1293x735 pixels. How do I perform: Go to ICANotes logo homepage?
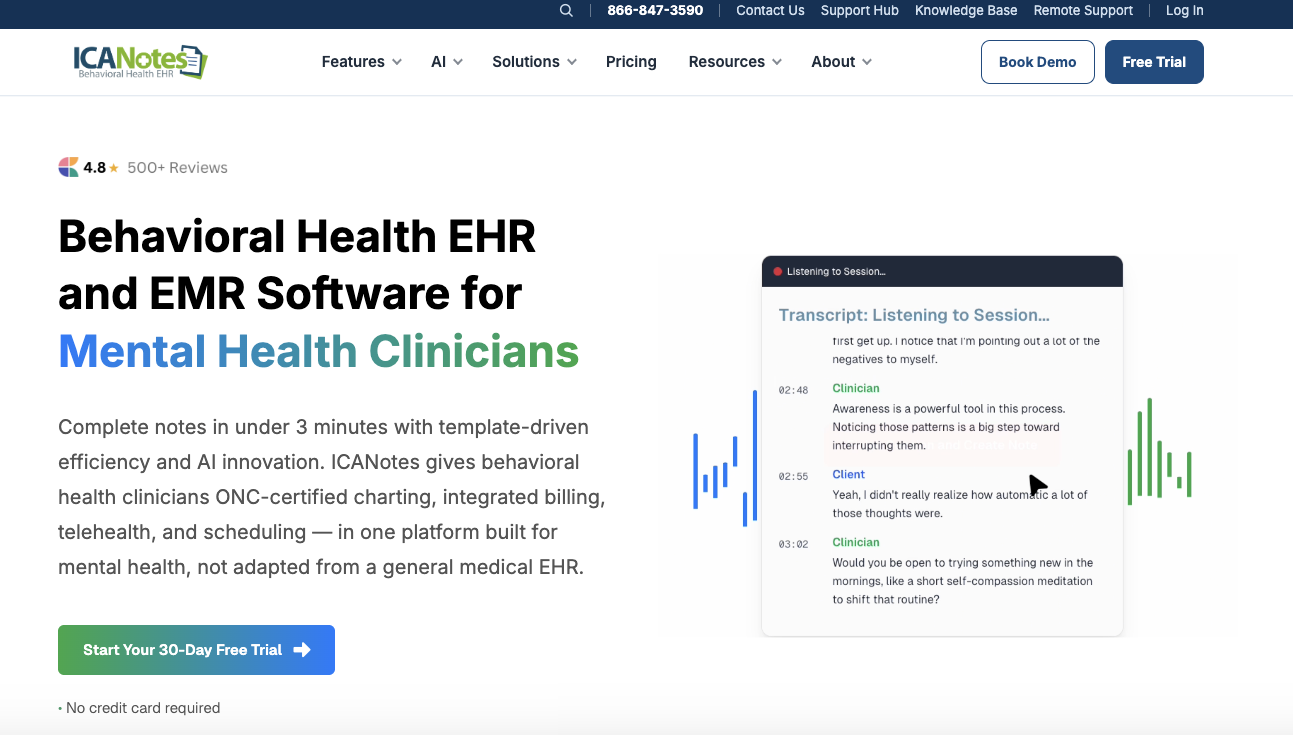[x=140, y=61]
